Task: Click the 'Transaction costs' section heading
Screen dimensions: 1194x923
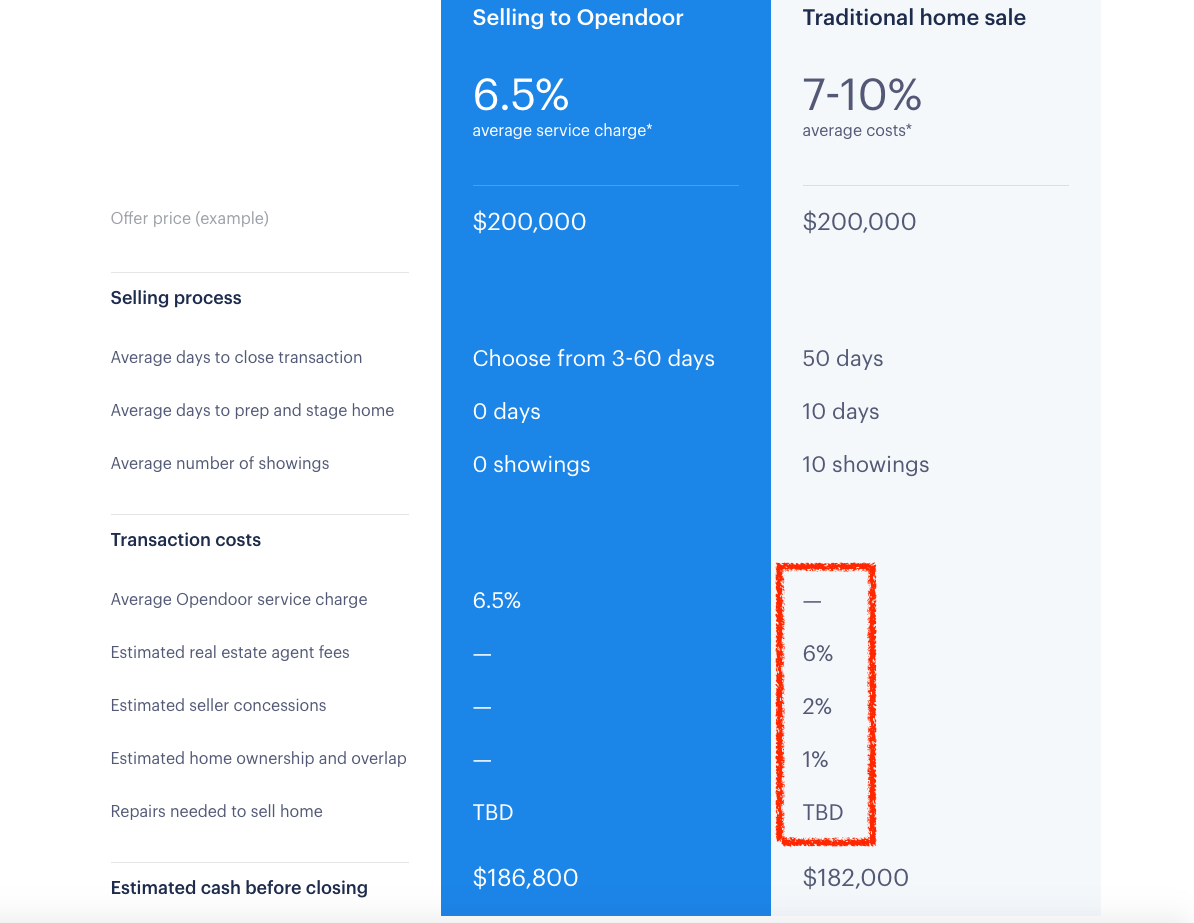Action: (x=186, y=540)
